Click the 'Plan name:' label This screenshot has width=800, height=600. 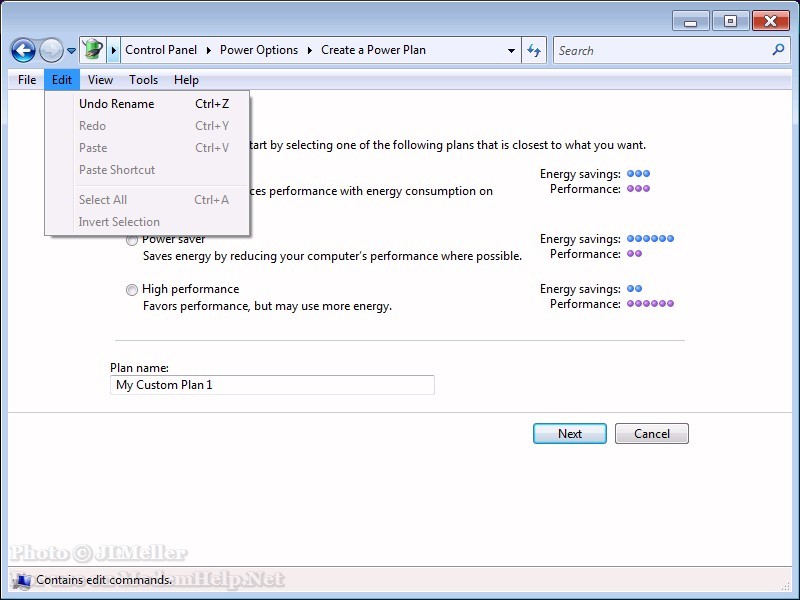pos(139,368)
